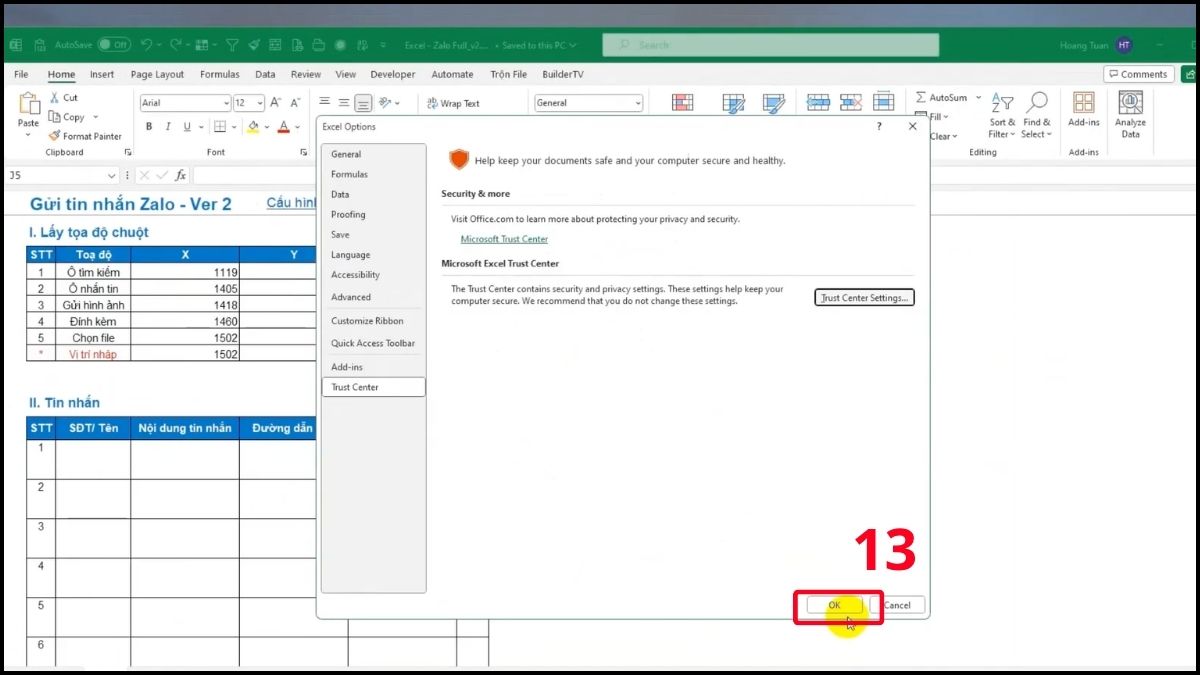Viewport: 1200px width, 675px height.
Task: Click the Paste clipboard icon
Action: (x=28, y=103)
